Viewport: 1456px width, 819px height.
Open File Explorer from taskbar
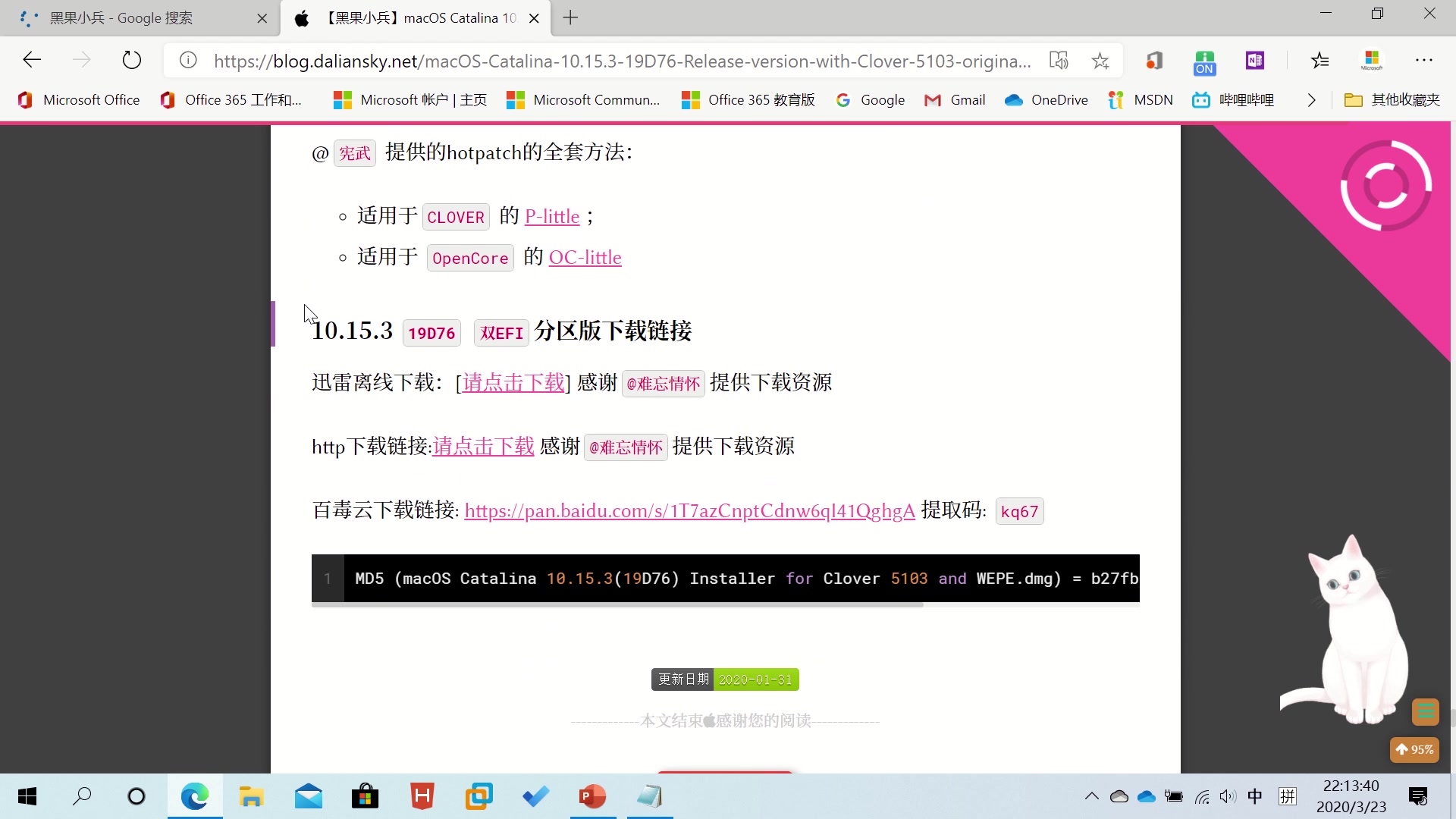251,797
